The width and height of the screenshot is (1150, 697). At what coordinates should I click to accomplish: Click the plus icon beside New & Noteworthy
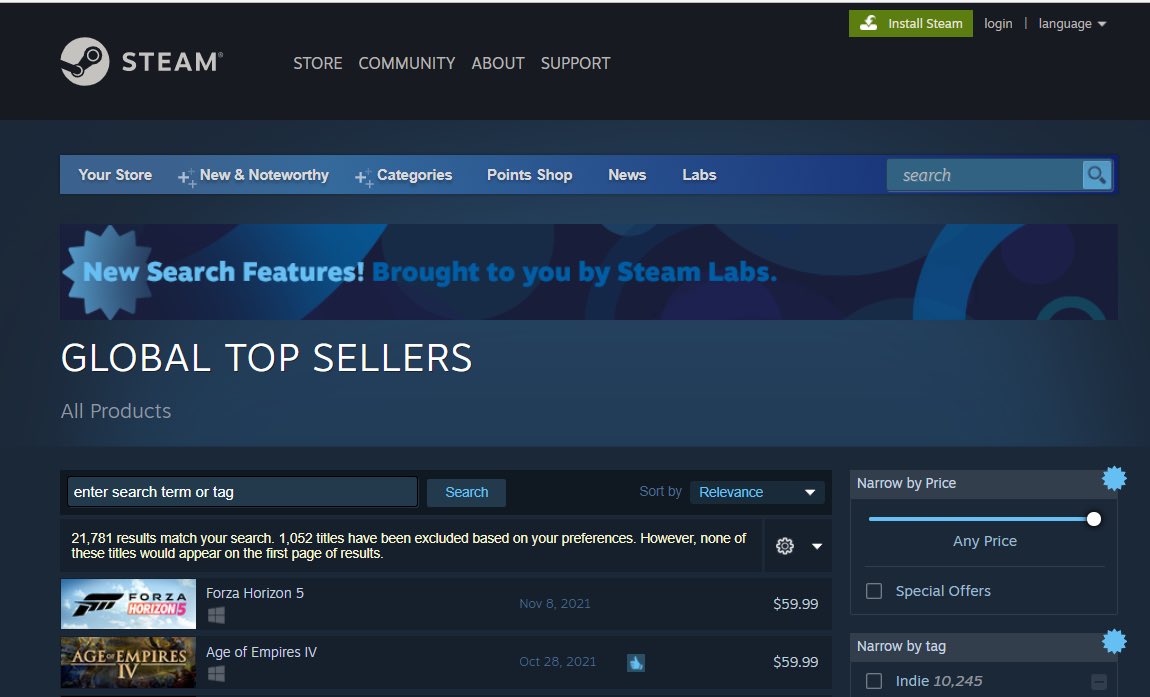coord(186,177)
